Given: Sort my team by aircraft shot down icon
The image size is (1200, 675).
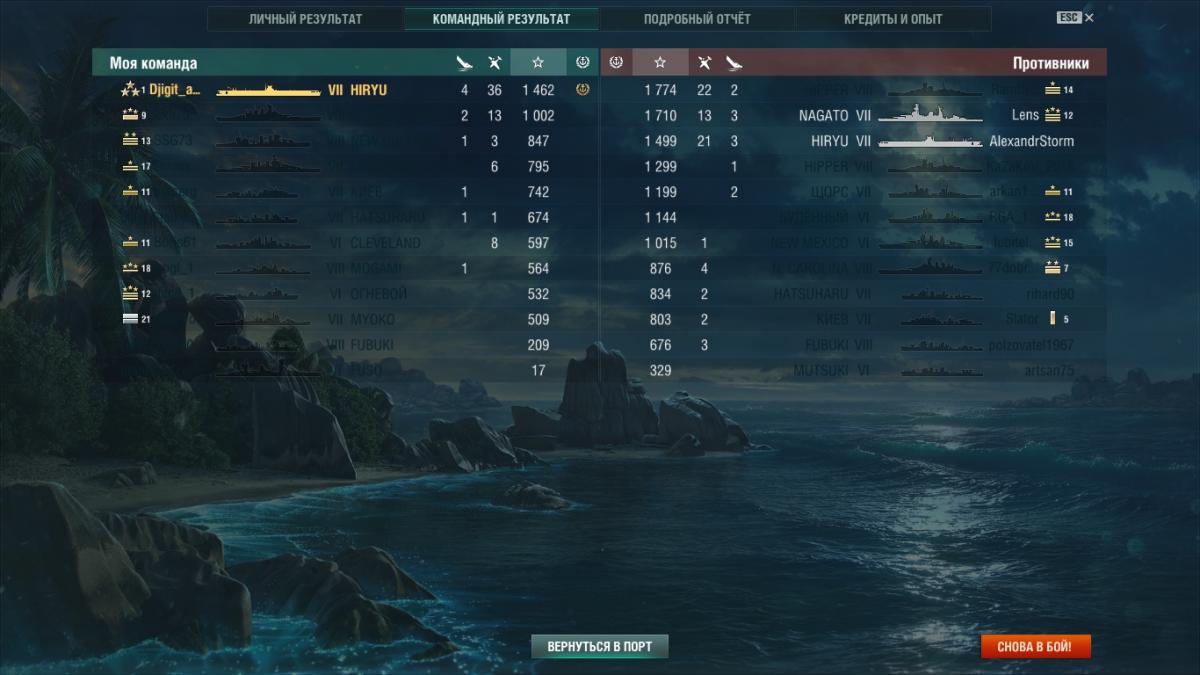Looking at the screenshot, I should coord(464,63).
